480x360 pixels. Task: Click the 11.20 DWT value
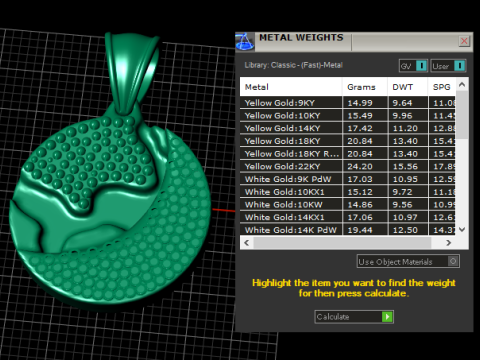coord(405,128)
